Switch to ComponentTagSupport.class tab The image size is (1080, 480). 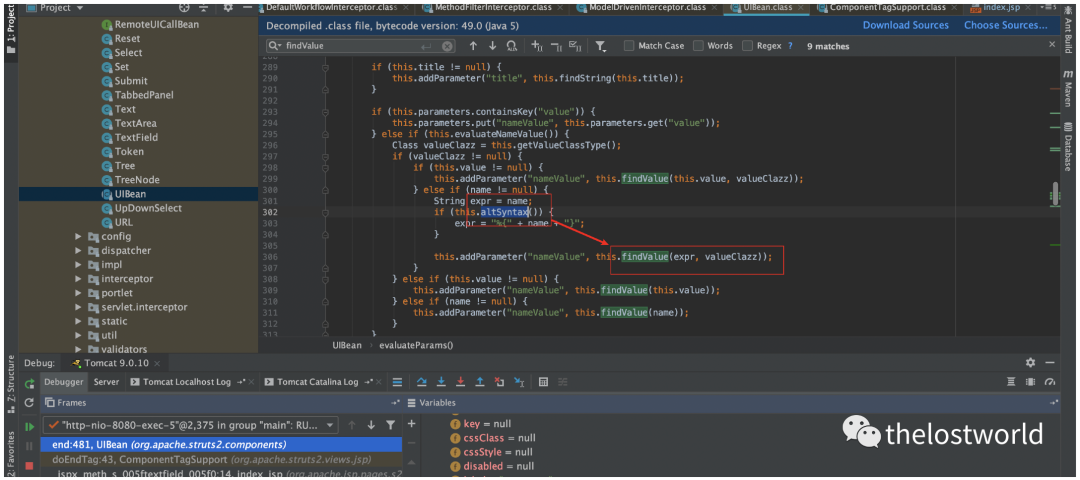[888, 7]
